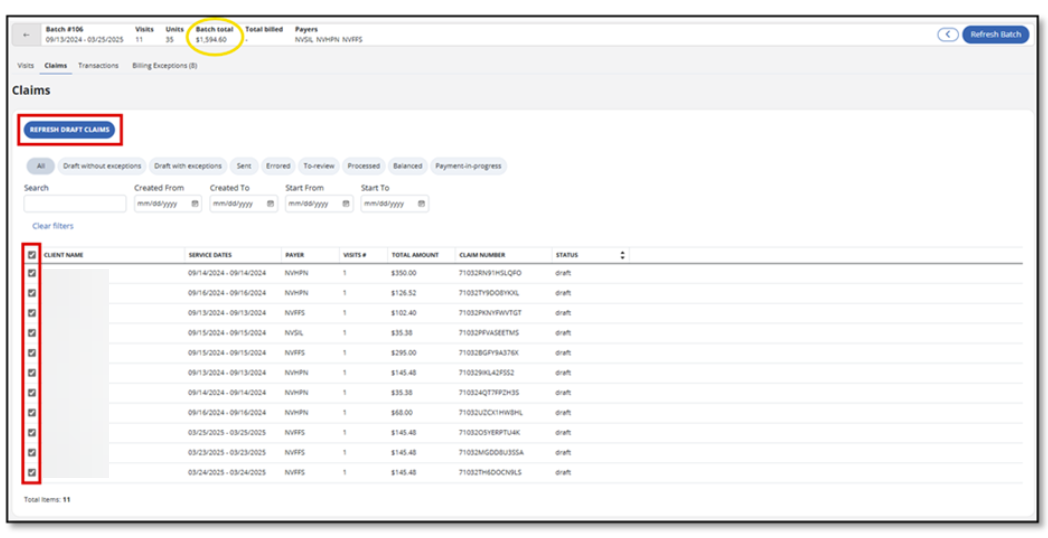
Task: Filter claims by Draft with exceptions
Action: coord(188,166)
